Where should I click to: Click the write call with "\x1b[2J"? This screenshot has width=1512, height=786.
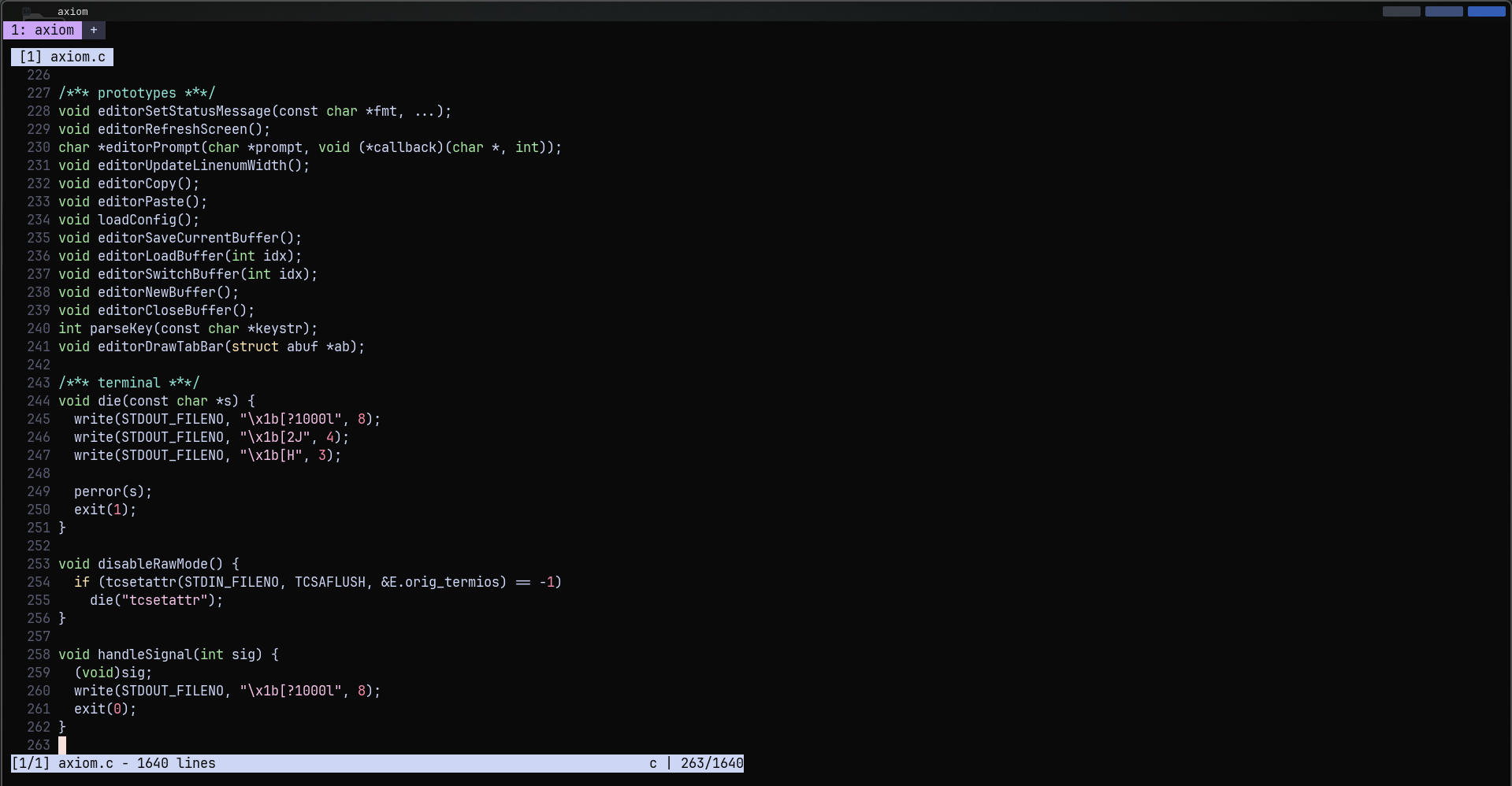[x=211, y=437]
